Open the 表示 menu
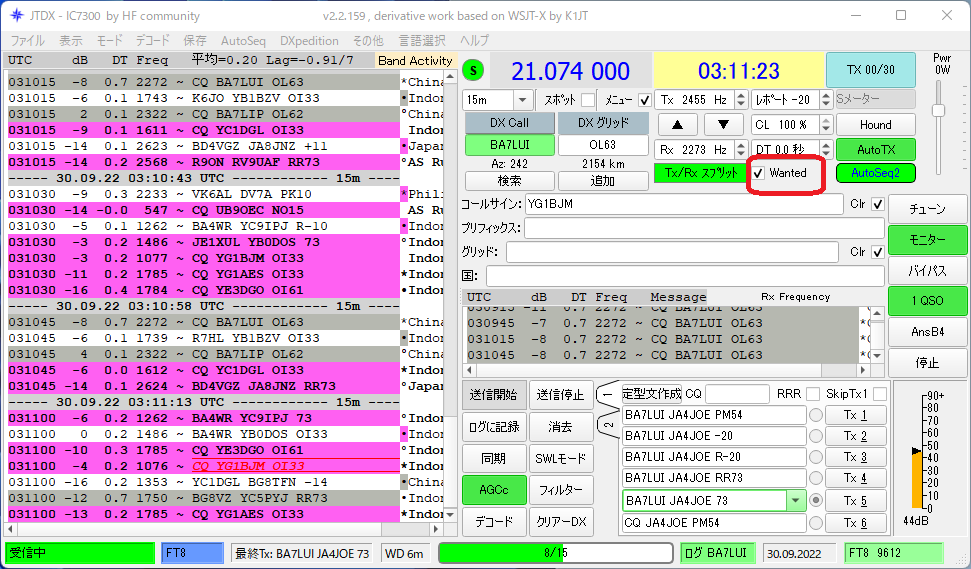Viewport: 971px width, 569px height. coord(71,40)
